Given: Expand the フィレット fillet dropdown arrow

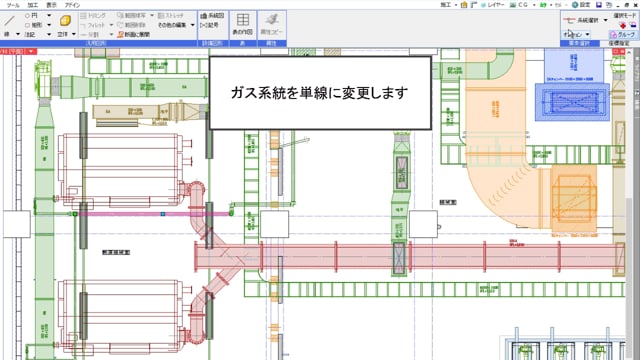Looking at the screenshot, I should (111, 25).
